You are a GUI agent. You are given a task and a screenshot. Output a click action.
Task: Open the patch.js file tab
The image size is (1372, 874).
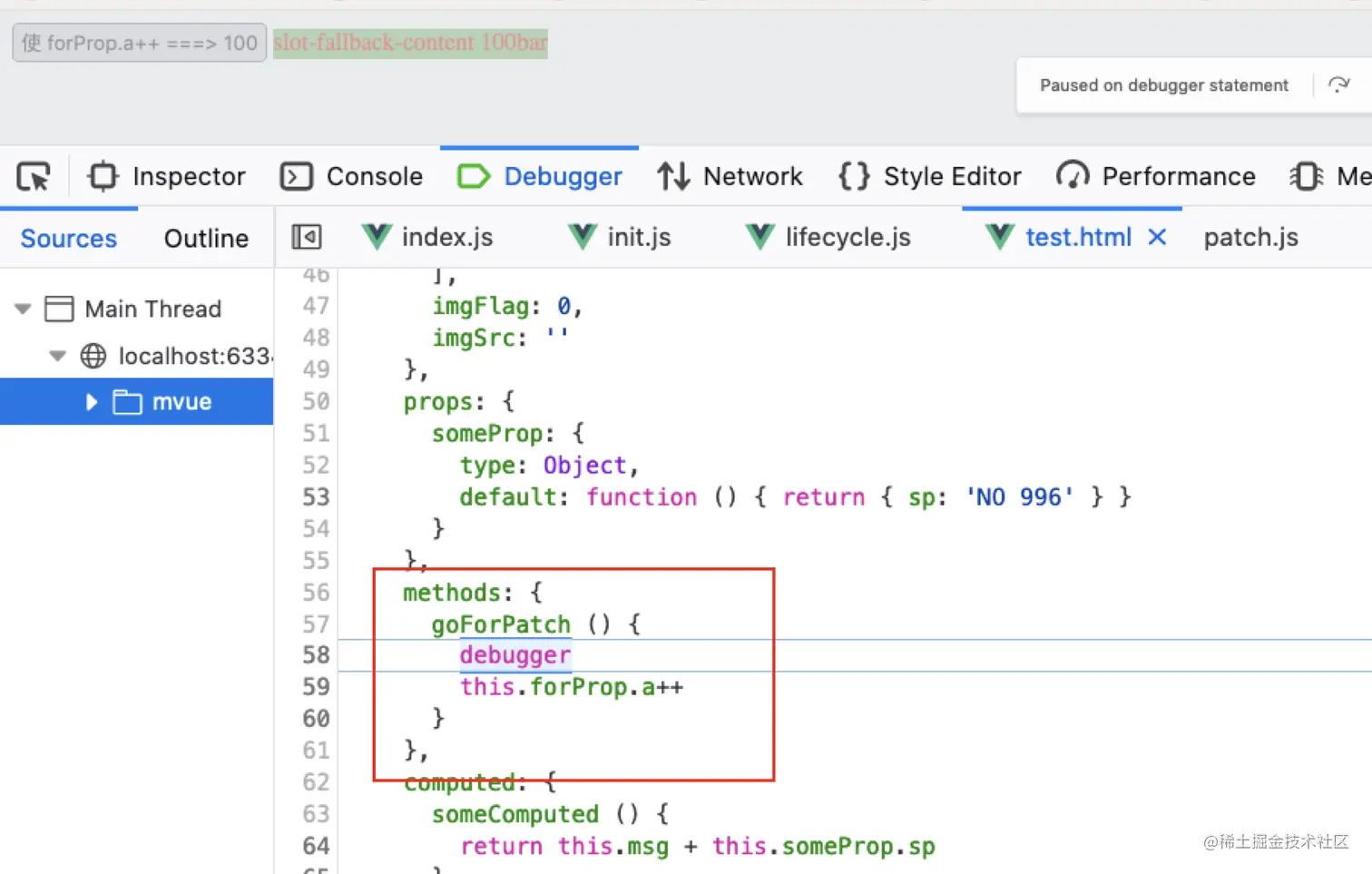(x=1250, y=237)
